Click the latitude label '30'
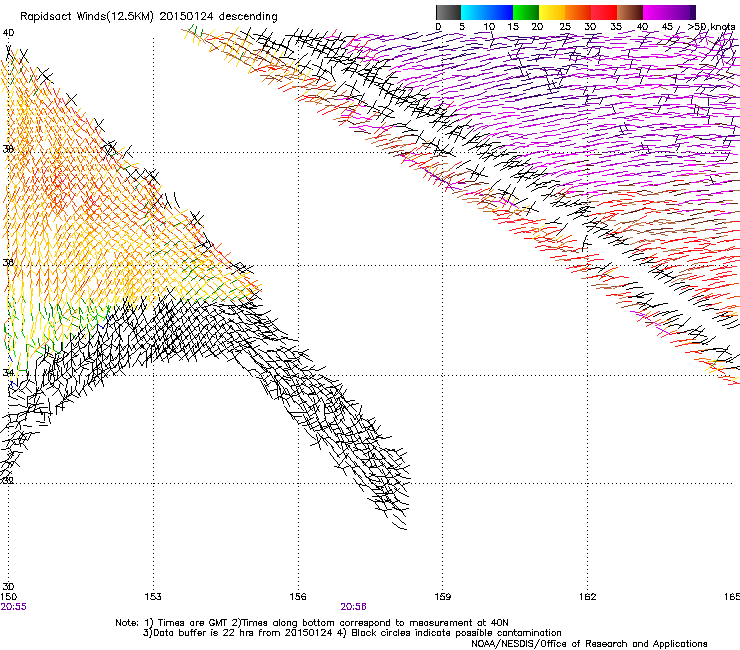 [8, 586]
